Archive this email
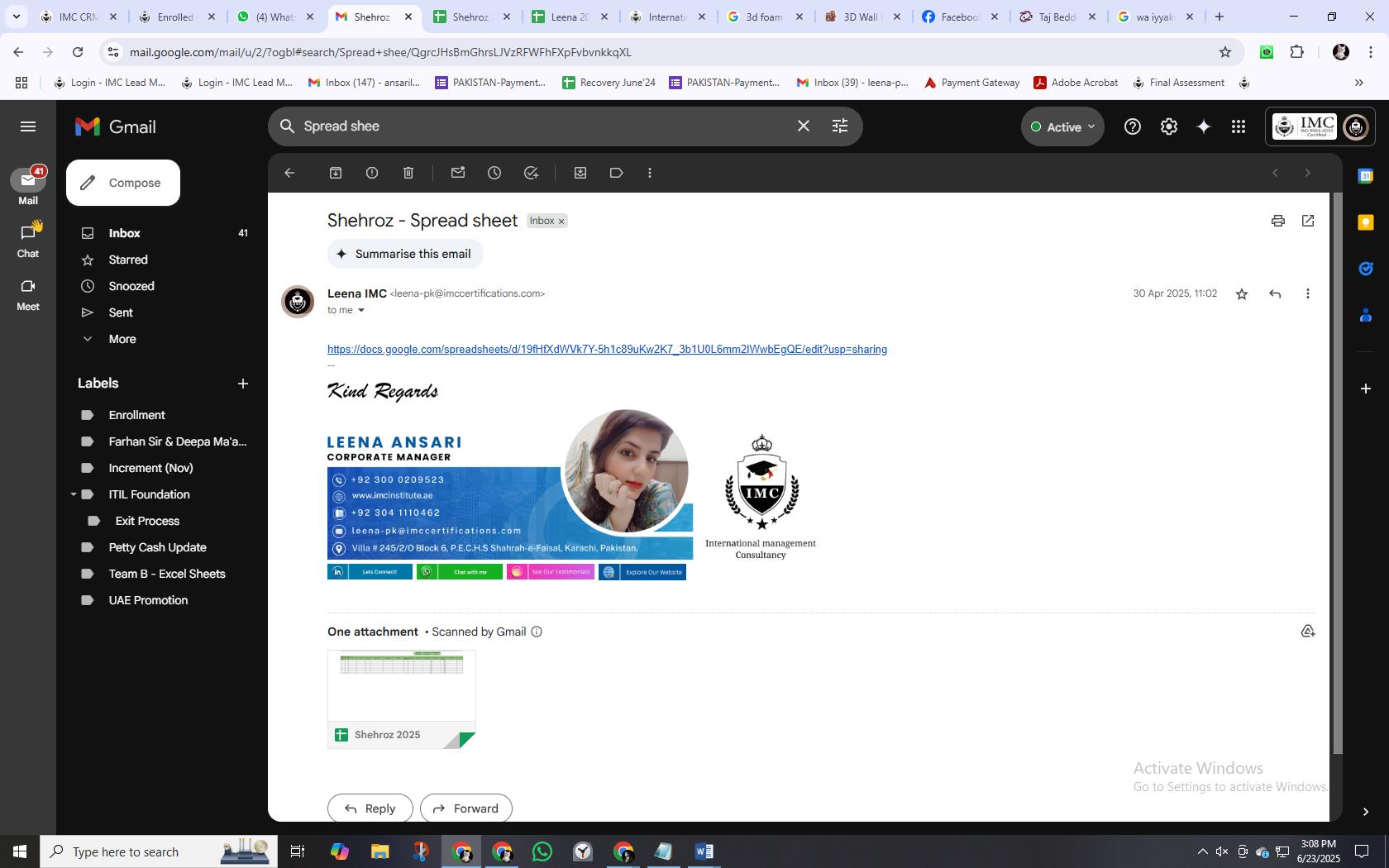 336,173
